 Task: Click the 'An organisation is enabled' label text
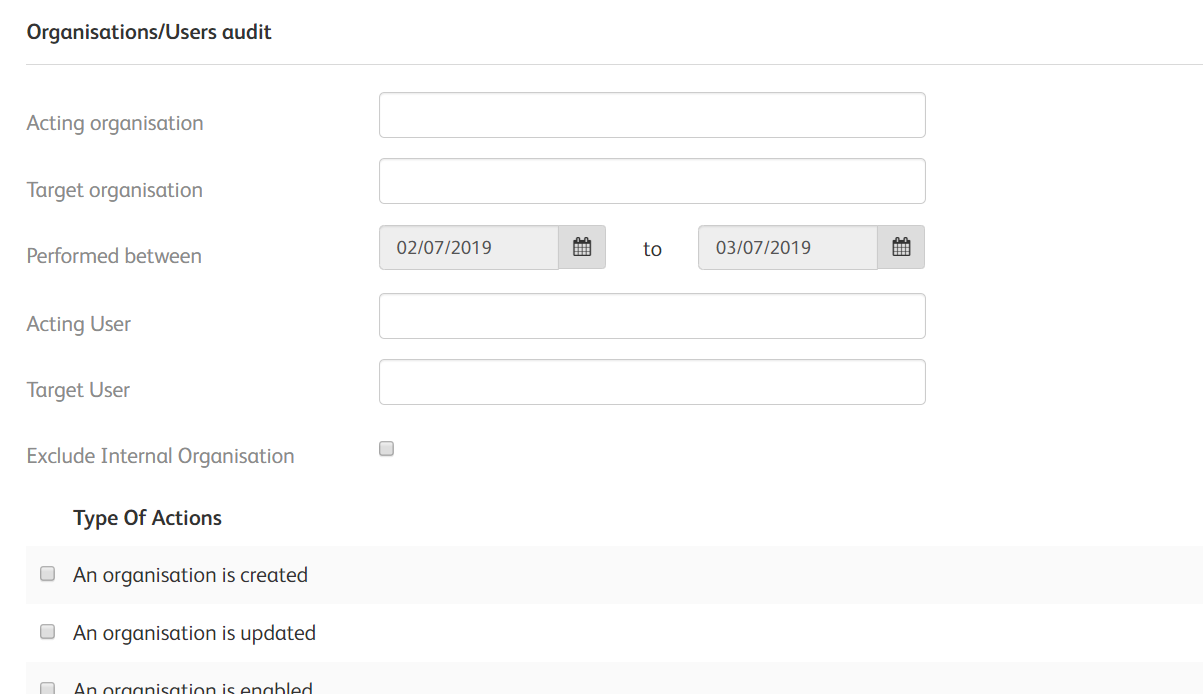(x=193, y=687)
